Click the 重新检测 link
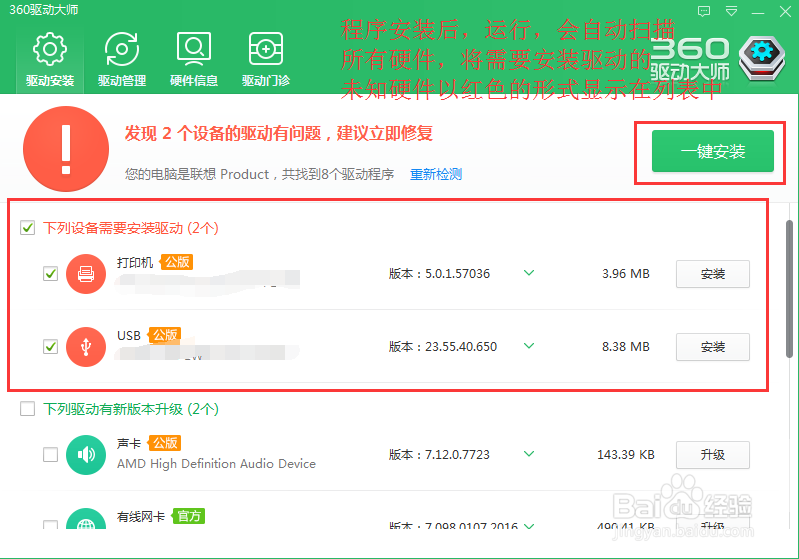799x559 pixels. click(x=436, y=174)
